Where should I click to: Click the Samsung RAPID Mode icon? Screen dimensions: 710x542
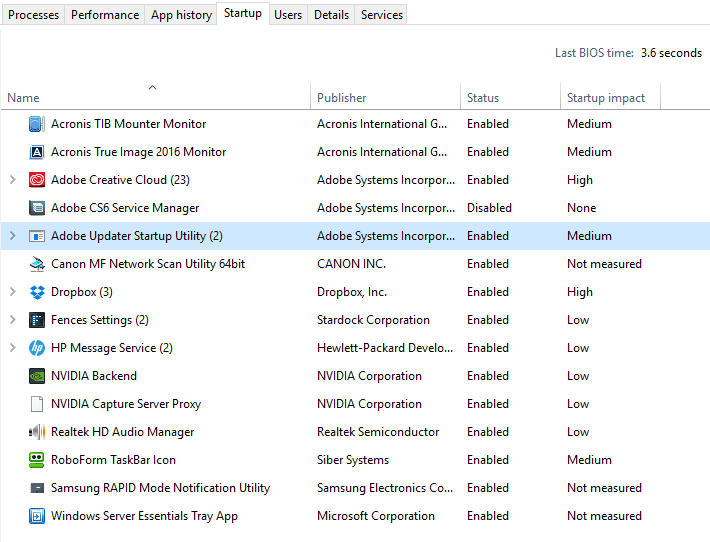click(37, 488)
